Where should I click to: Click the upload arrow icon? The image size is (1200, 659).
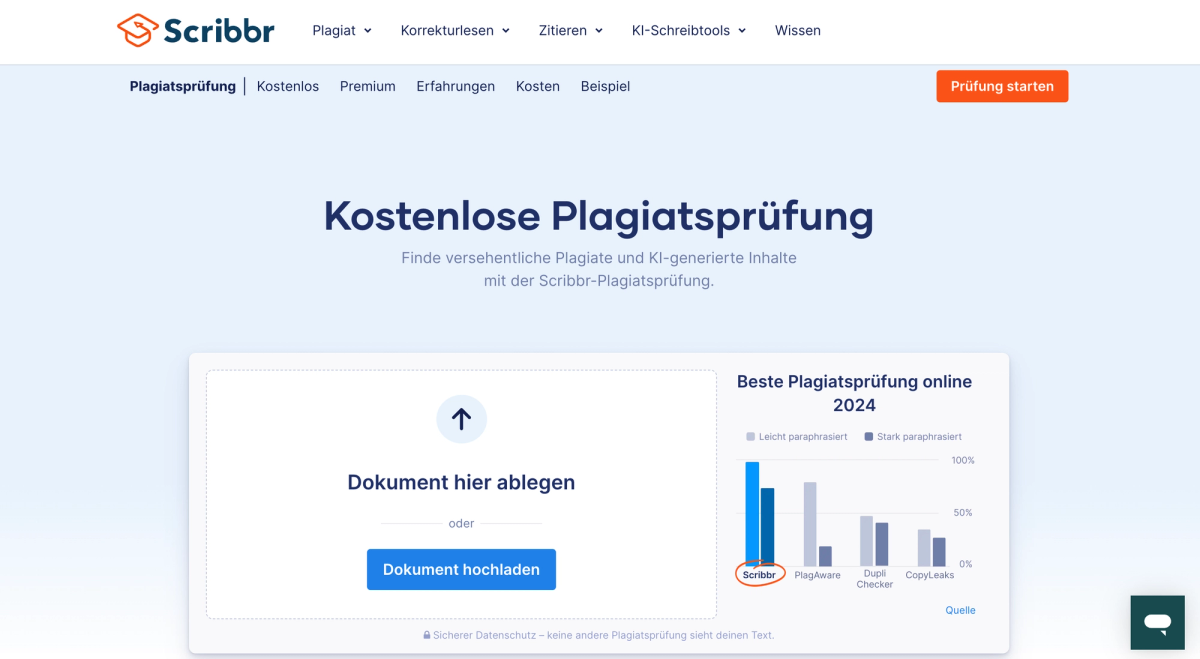point(461,419)
